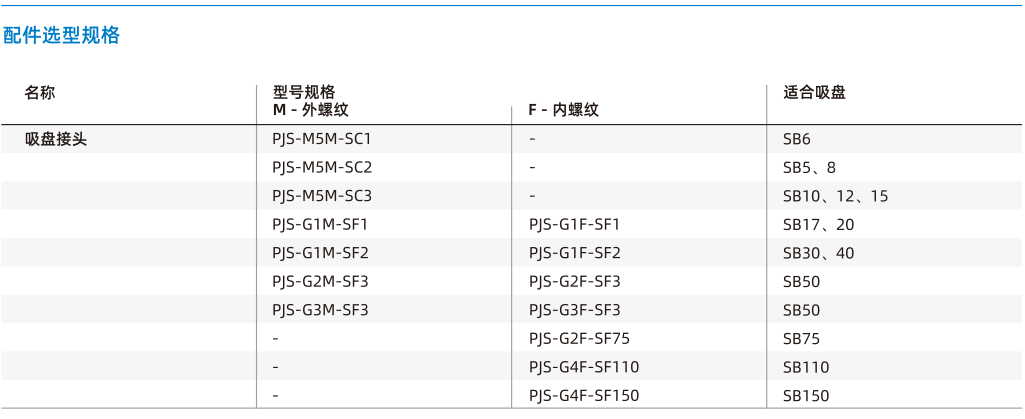Select the M - 外螺纹 sub-header
Viewport: 1025px width, 419px height.
[x=311, y=110]
